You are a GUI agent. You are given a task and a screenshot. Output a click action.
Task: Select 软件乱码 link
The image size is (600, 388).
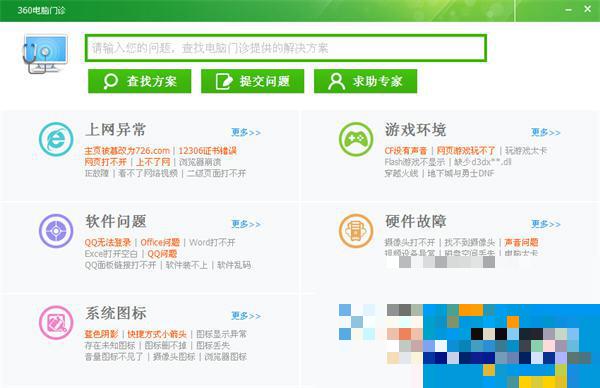[x=234, y=265]
